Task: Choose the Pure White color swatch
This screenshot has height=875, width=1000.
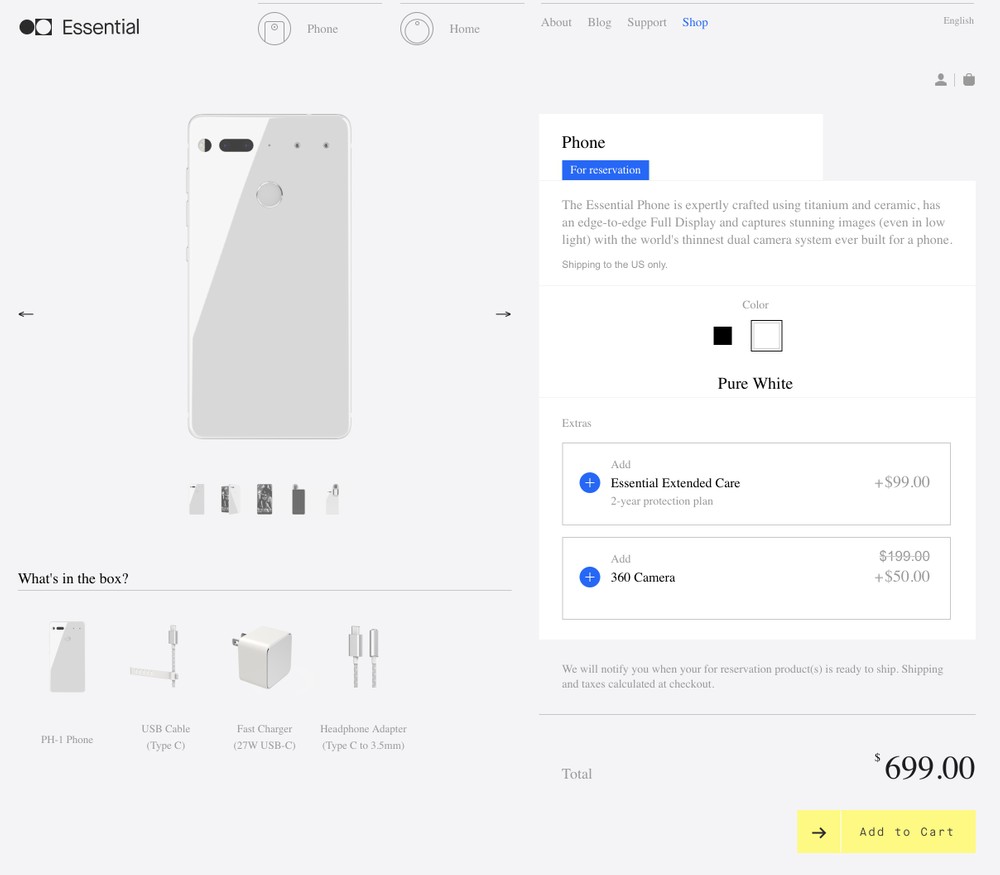Action: pos(766,335)
